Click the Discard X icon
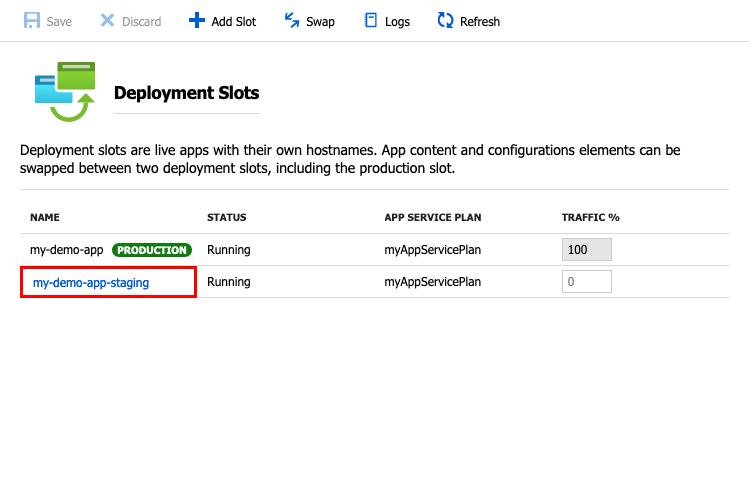Screen dimensions: 749x494 click(107, 20)
